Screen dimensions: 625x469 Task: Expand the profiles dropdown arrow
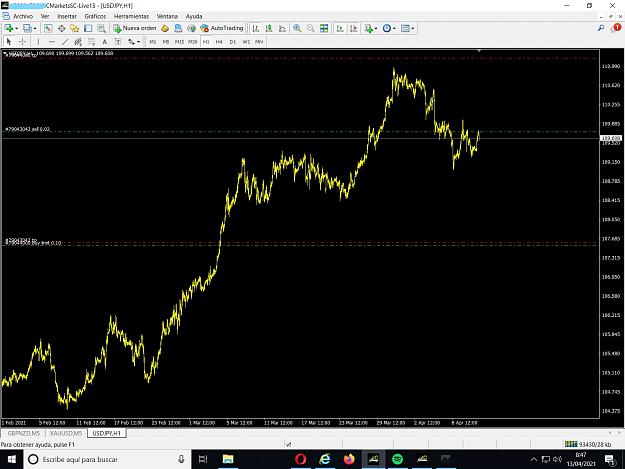35,28
